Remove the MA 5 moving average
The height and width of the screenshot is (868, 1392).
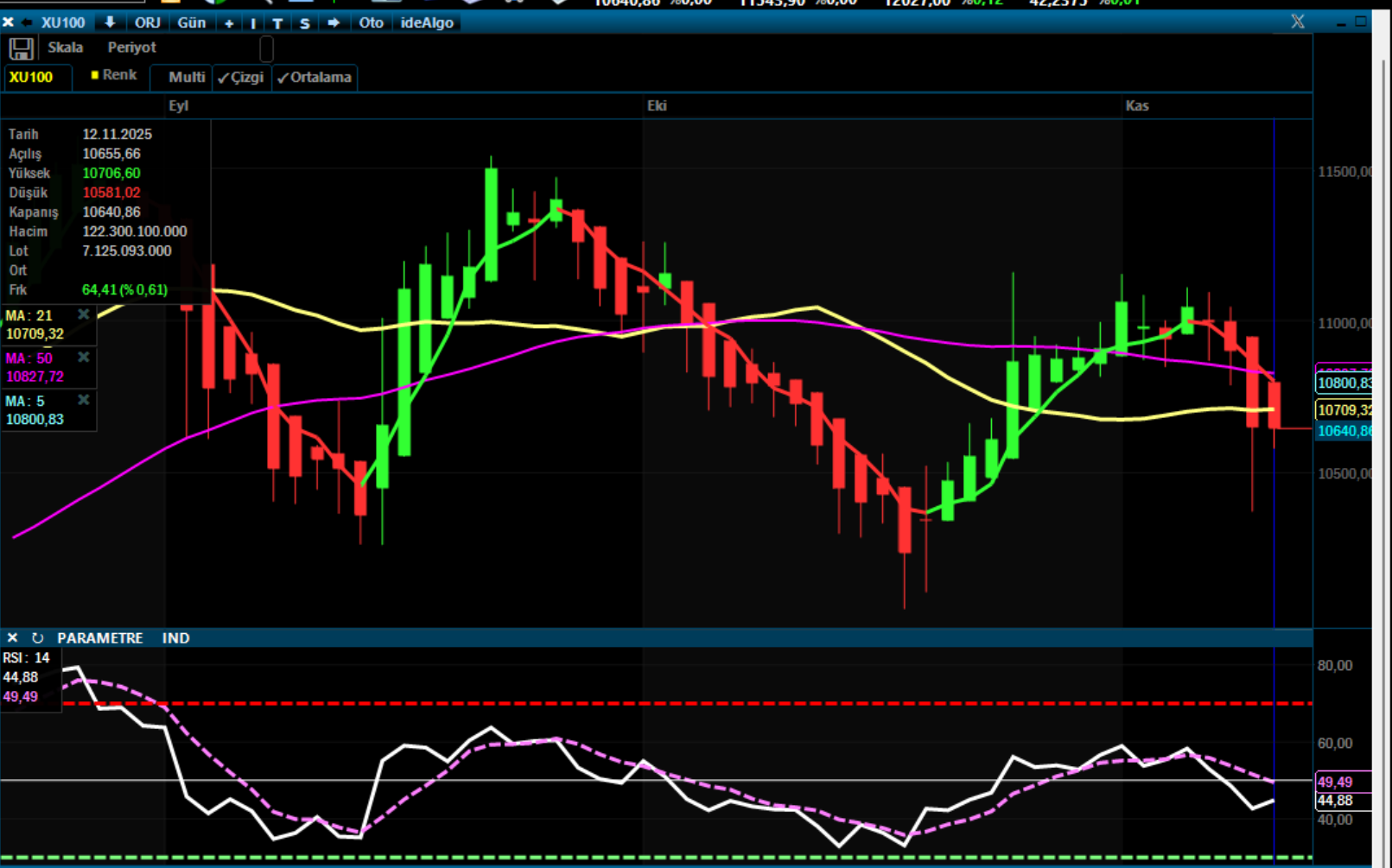pyautogui.click(x=84, y=400)
